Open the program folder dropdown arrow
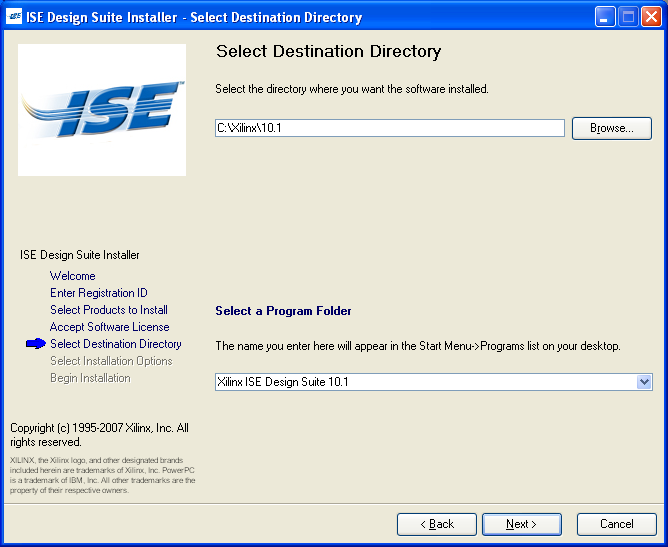Image resolution: width=668 pixels, height=547 pixels. (644, 382)
